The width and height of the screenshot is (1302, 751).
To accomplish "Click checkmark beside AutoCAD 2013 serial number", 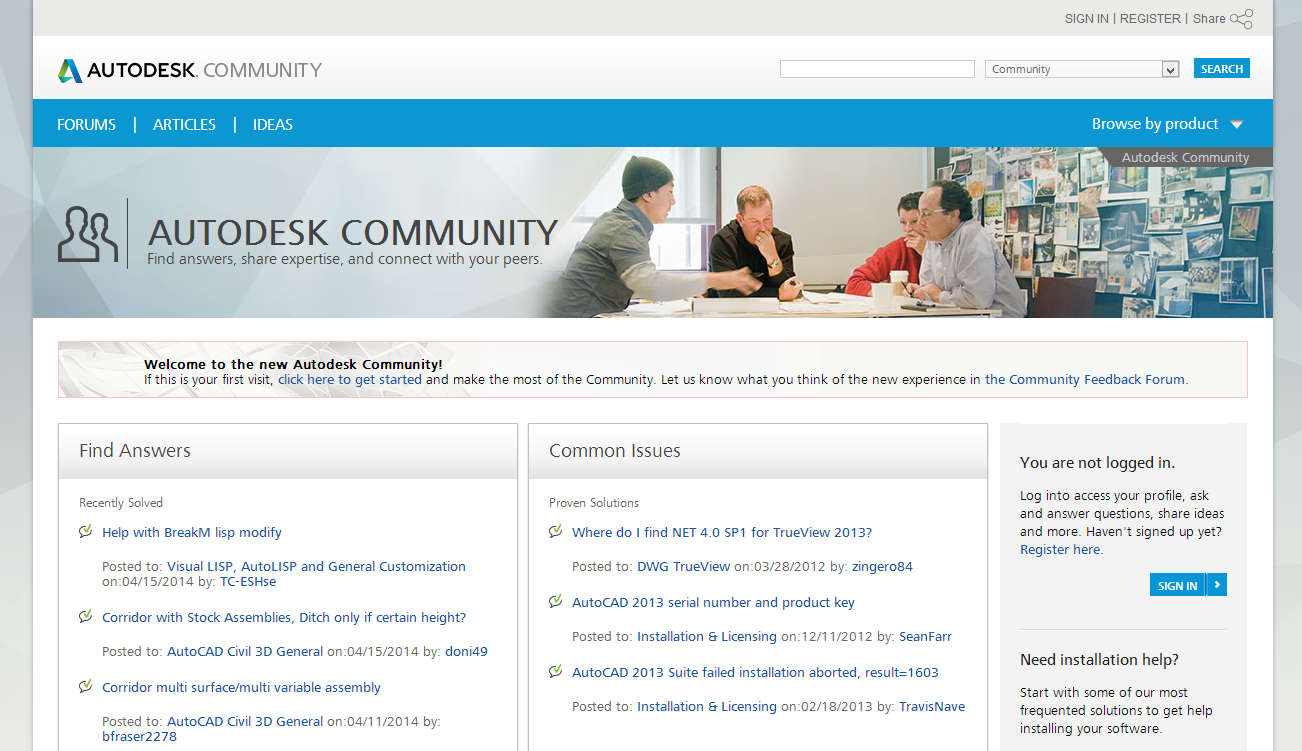I will click(556, 601).
